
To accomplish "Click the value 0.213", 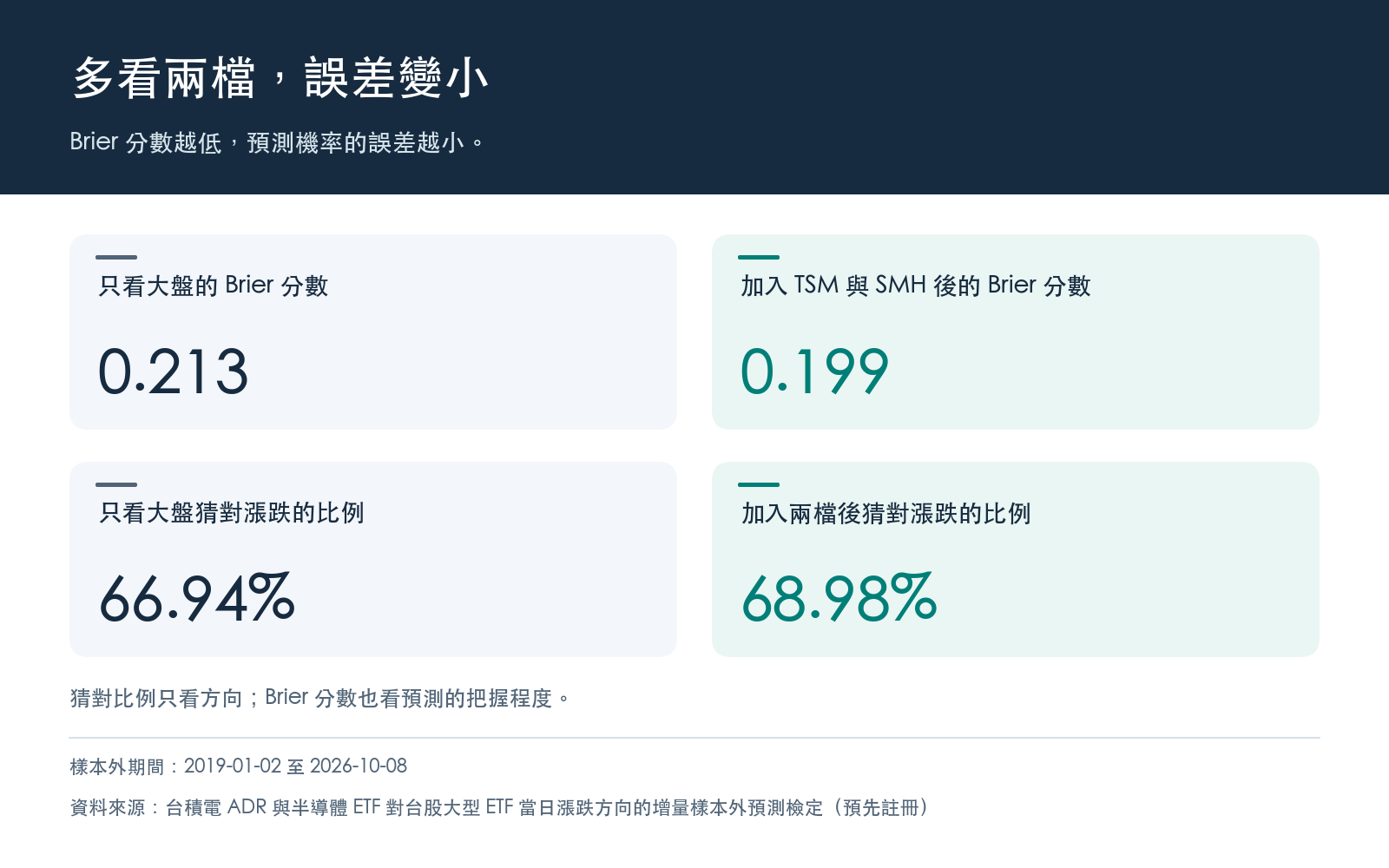I will click(x=173, y=372).
